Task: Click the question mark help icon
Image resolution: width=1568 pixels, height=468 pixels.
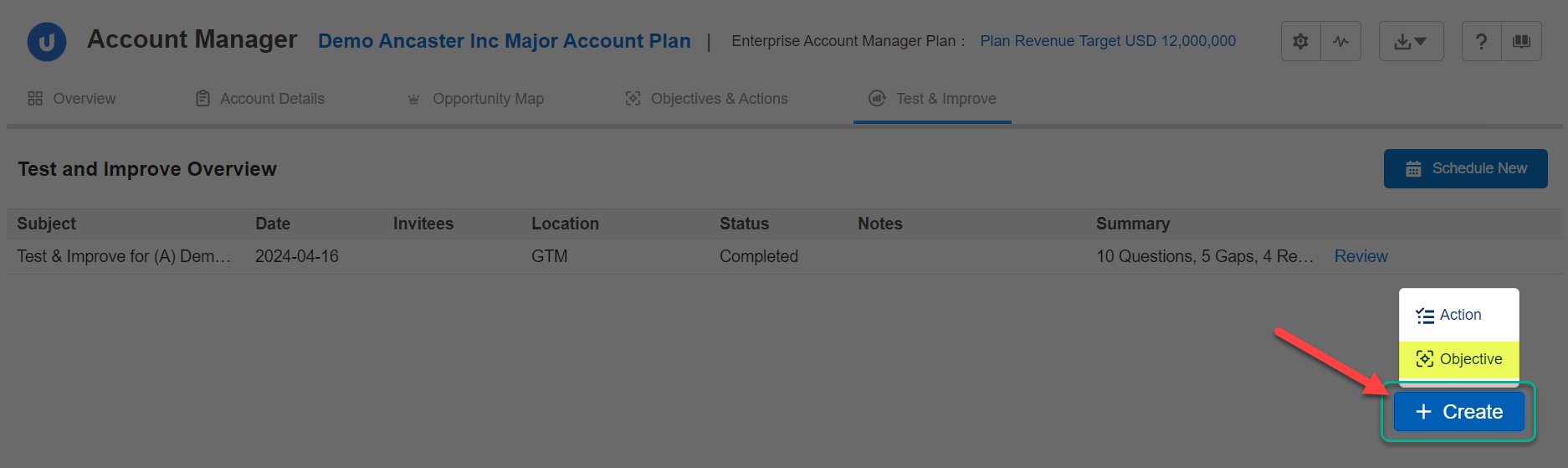Action: (1481, 41)
